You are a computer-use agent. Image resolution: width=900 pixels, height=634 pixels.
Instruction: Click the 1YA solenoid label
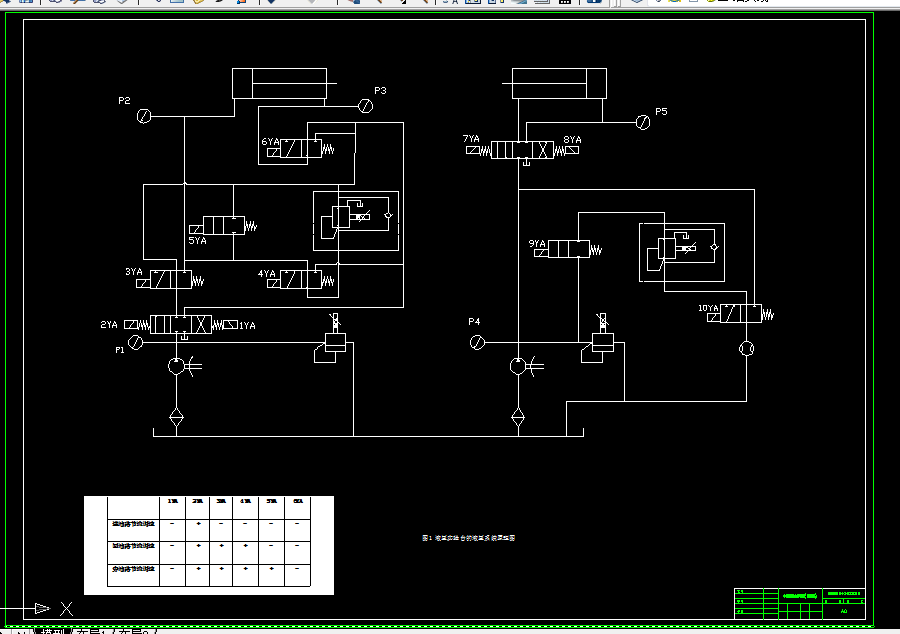pyautogui.click(x=247, y=325)
